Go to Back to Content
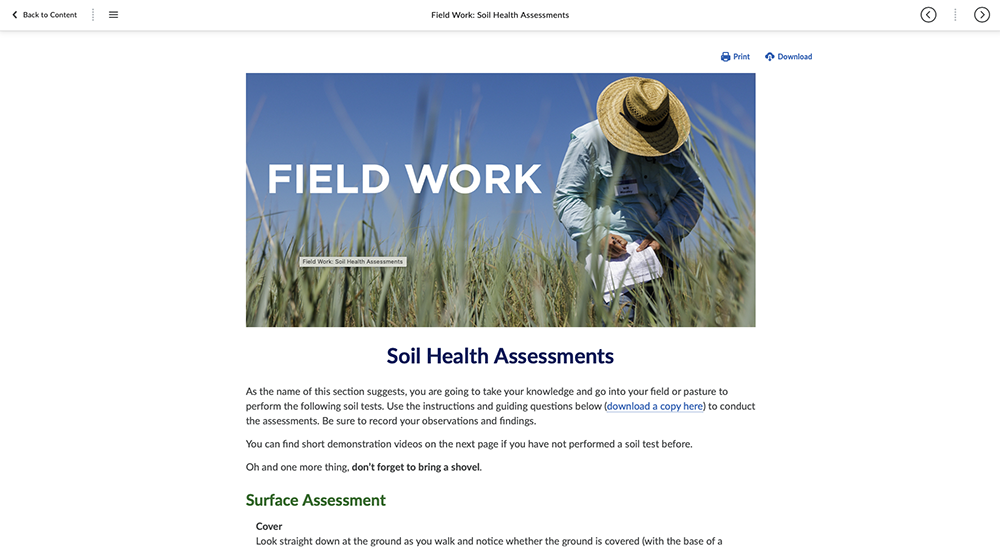1000x550 pixels. pos(50,15)
